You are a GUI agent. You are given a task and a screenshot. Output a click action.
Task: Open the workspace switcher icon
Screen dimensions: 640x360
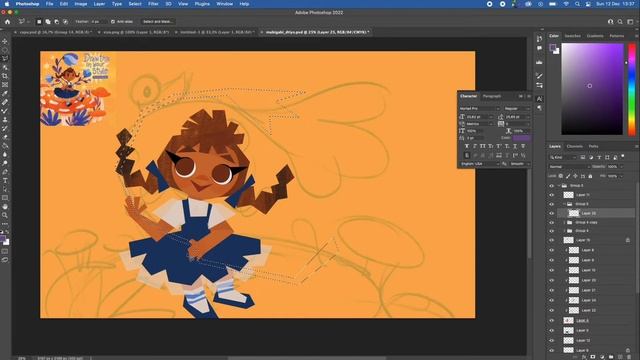click(631, 22)
